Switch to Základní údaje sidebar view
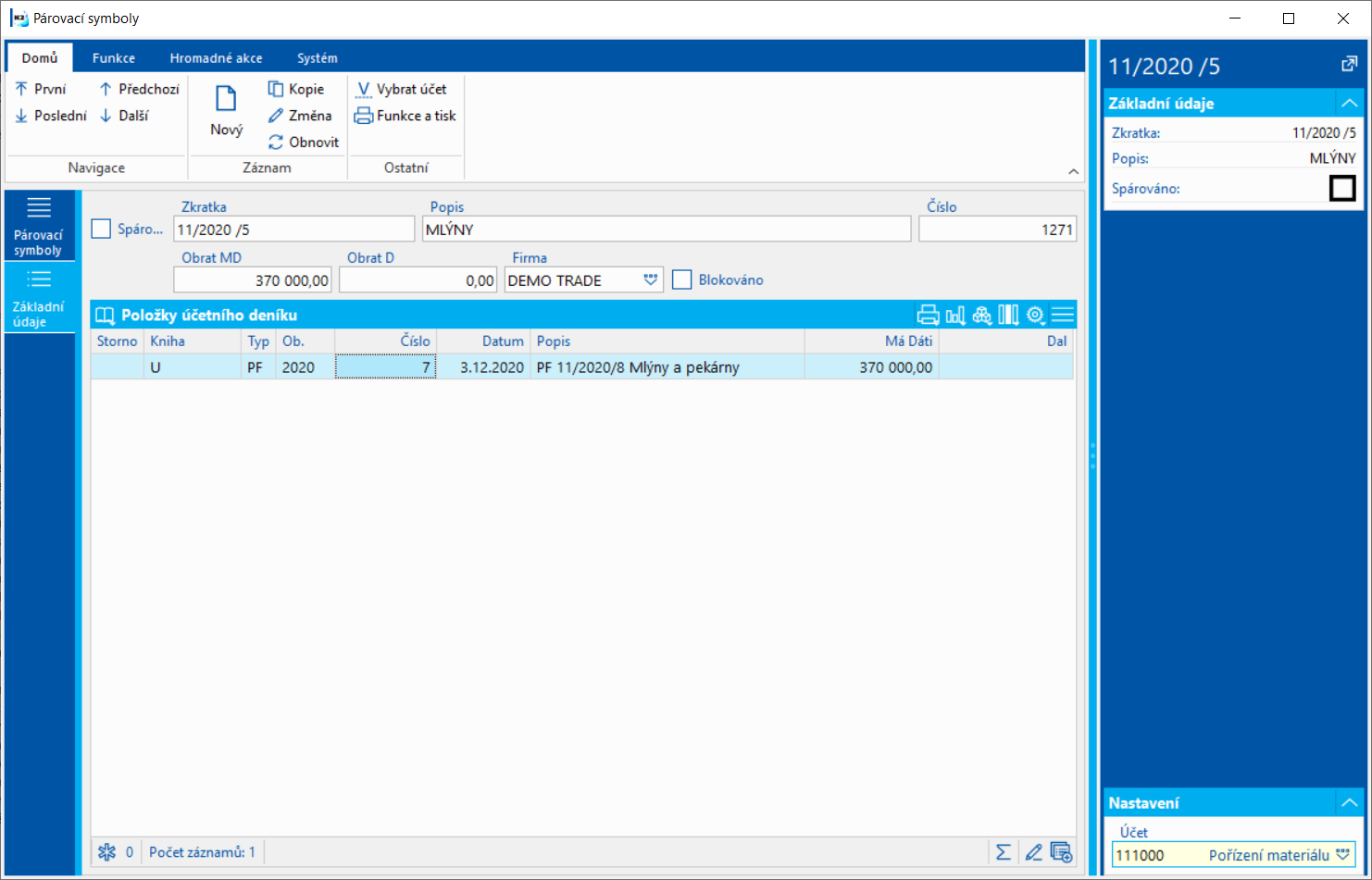The height and width of the screenshot is (880, 1372). click(39, 298)
